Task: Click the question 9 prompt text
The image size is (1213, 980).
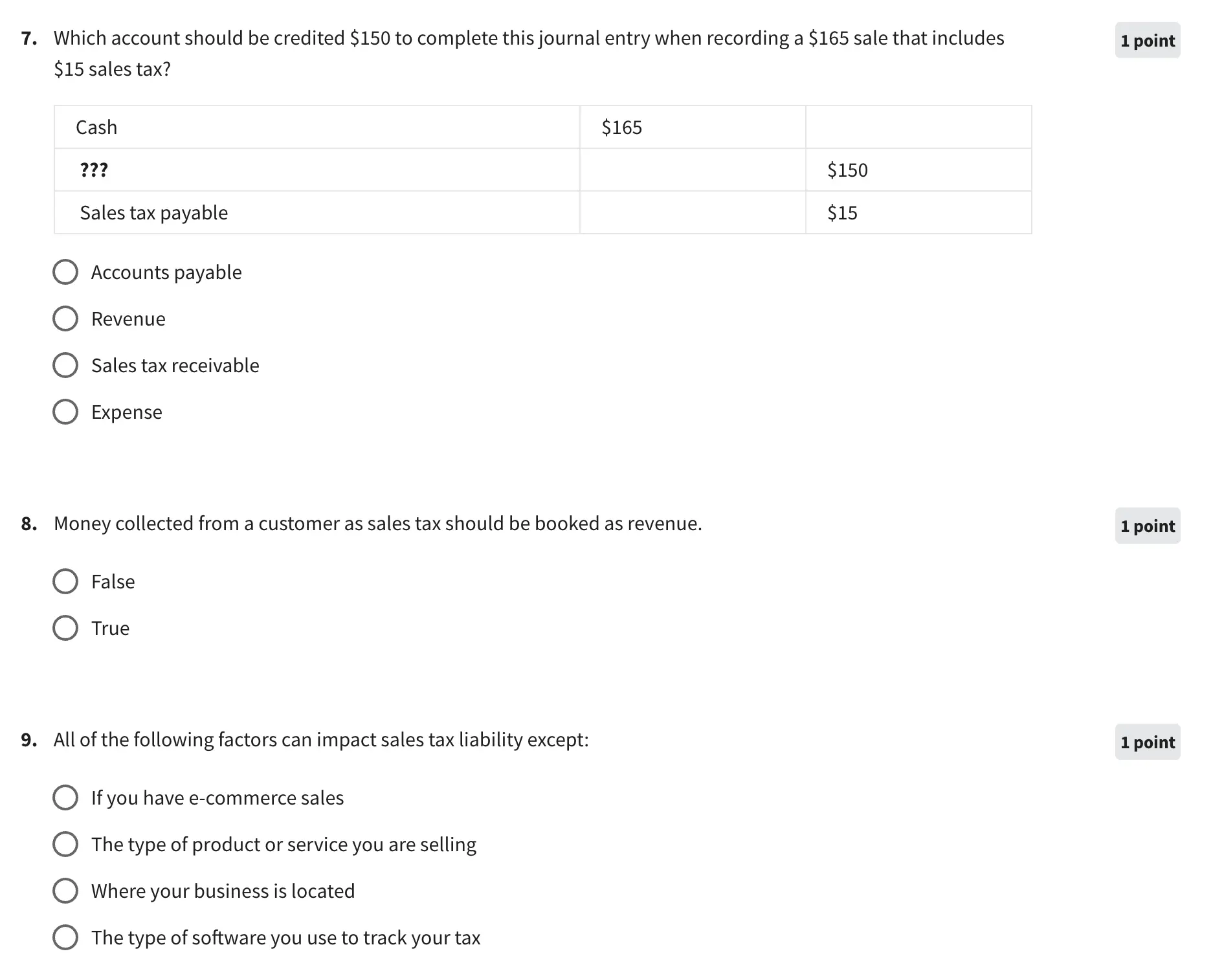Action: click(321, 740)
